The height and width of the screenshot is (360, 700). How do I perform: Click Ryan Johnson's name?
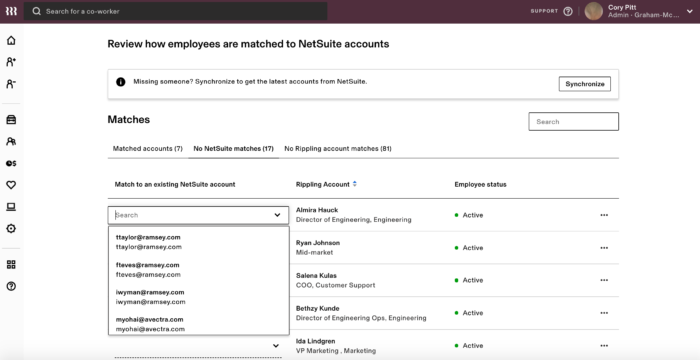pyautogui.click(x=318, y=243)
